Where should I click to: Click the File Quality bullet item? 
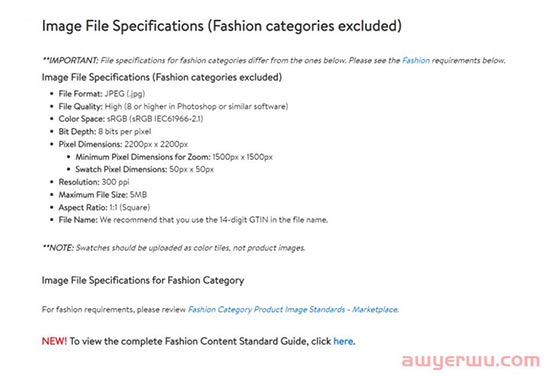pos(173,106)
